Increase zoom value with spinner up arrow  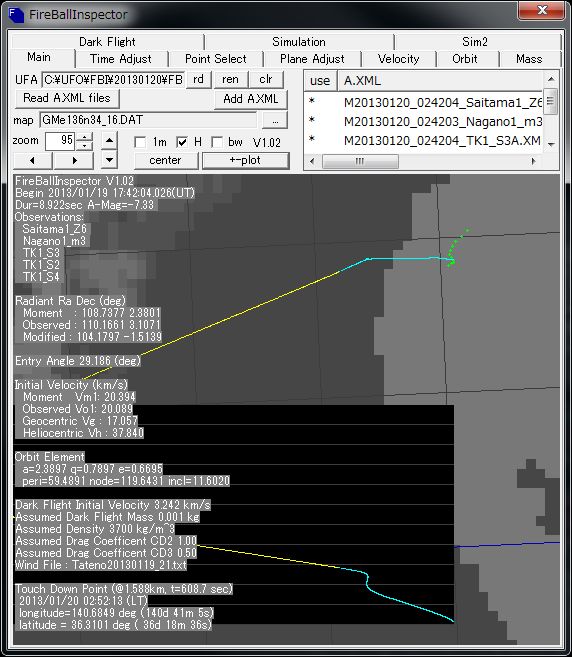(85, 137)
